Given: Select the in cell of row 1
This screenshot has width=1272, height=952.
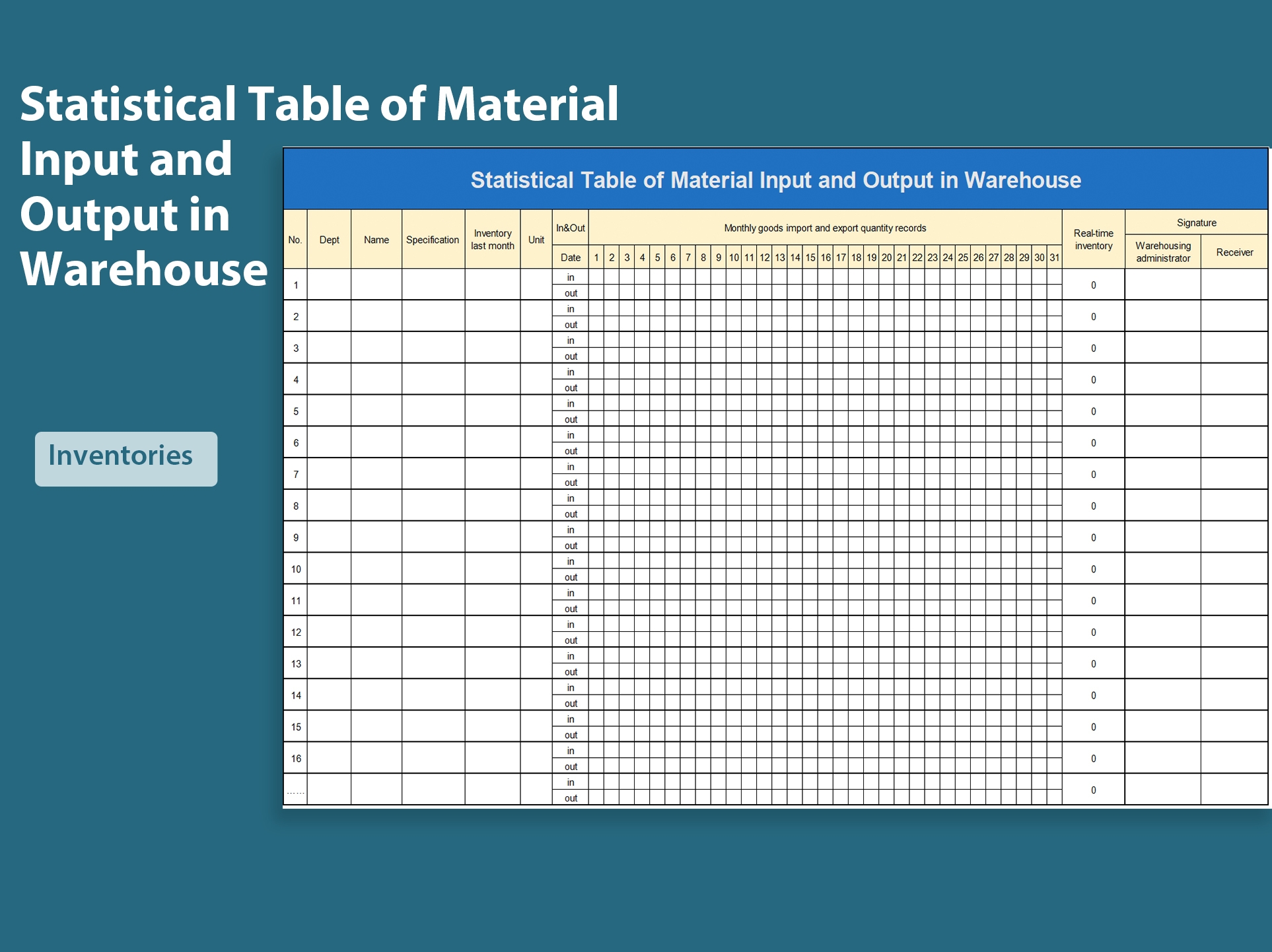Looking at the screenshot, I should coord(569,277).
